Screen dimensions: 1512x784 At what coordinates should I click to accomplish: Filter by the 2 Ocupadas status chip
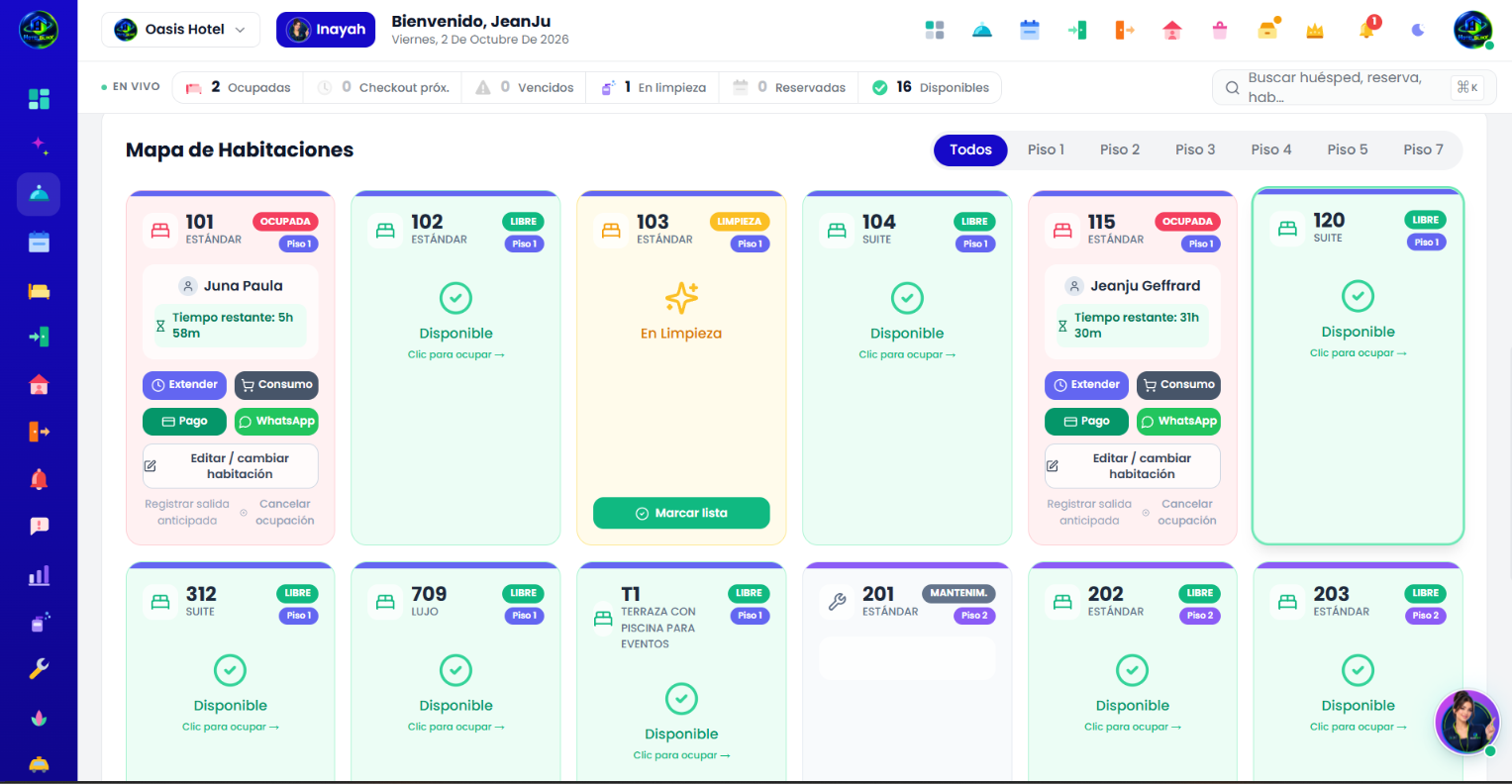(x=238, y=87)
